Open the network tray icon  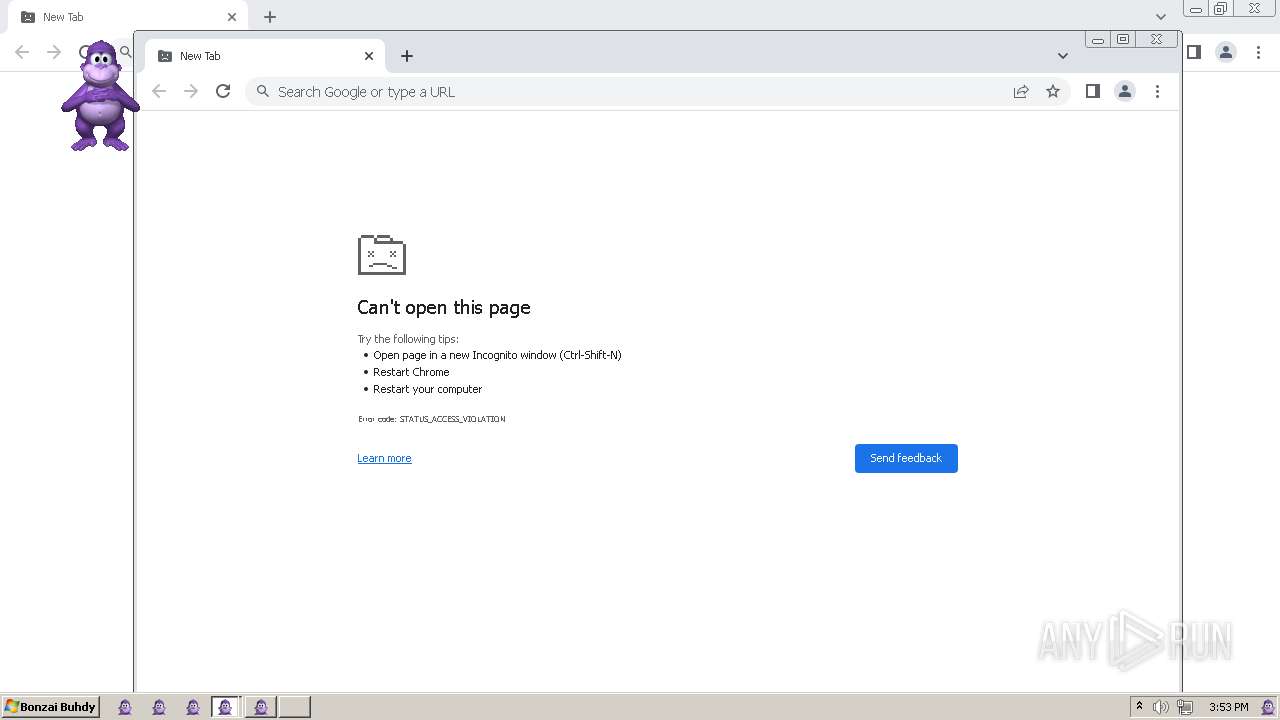[x=1185, y=707]
